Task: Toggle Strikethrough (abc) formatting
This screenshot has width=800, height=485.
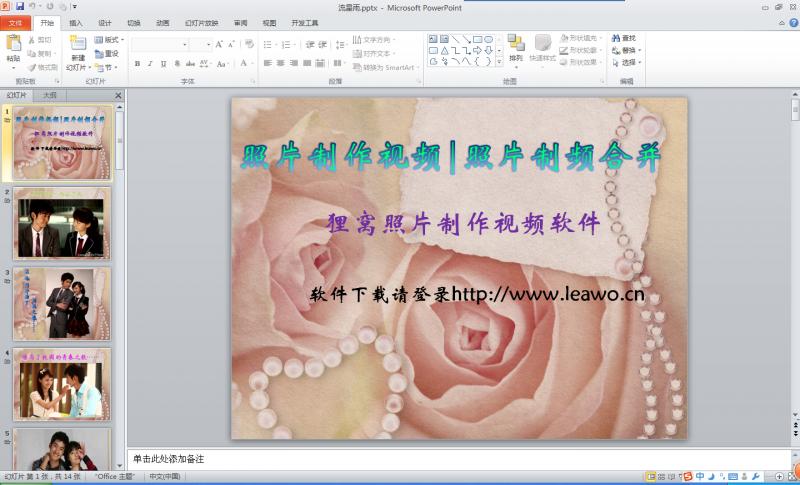Action: [190, 64]
